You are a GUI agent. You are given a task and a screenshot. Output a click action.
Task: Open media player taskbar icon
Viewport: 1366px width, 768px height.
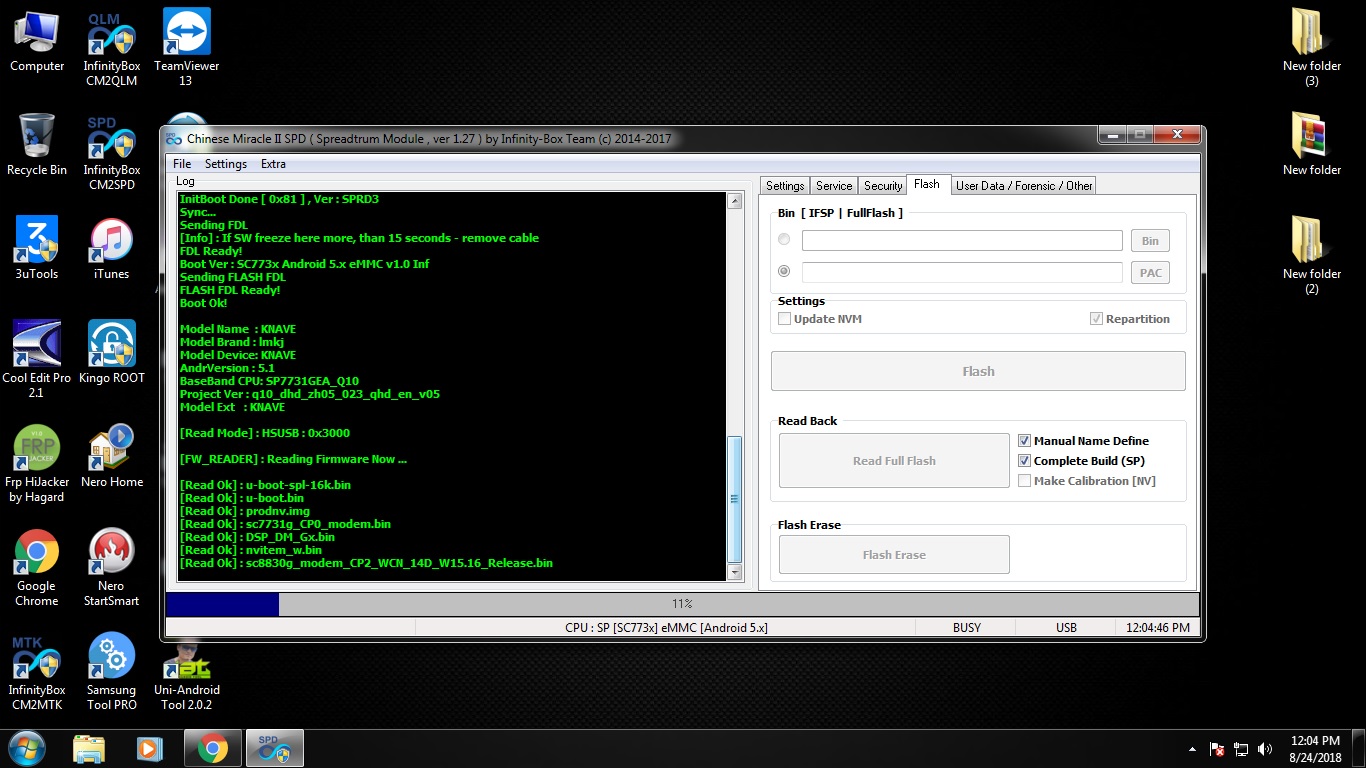[x=149, y=748]
